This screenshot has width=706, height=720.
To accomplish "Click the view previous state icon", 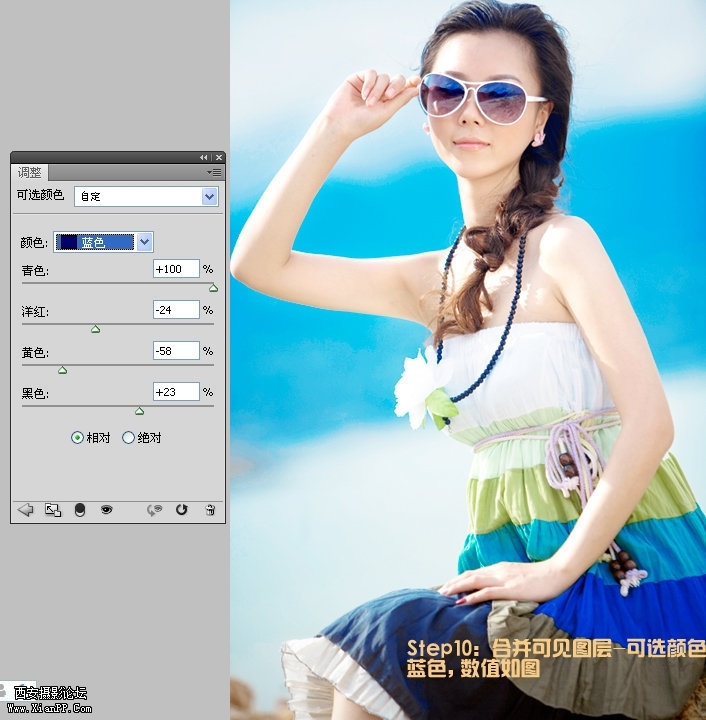I will (x=154, y=510).
